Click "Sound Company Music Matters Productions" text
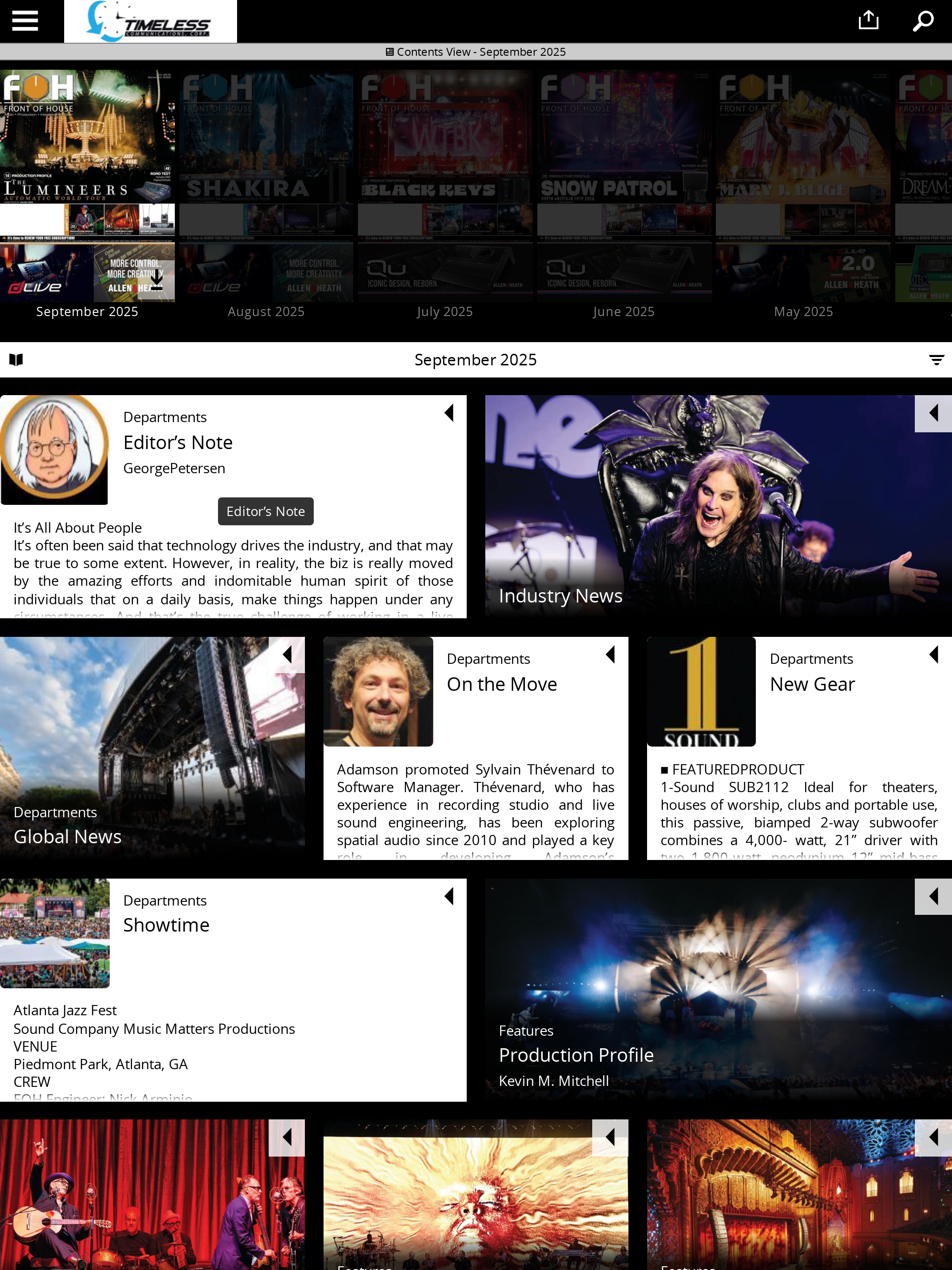The image size is (952, 1270). tap(154, 1029)
